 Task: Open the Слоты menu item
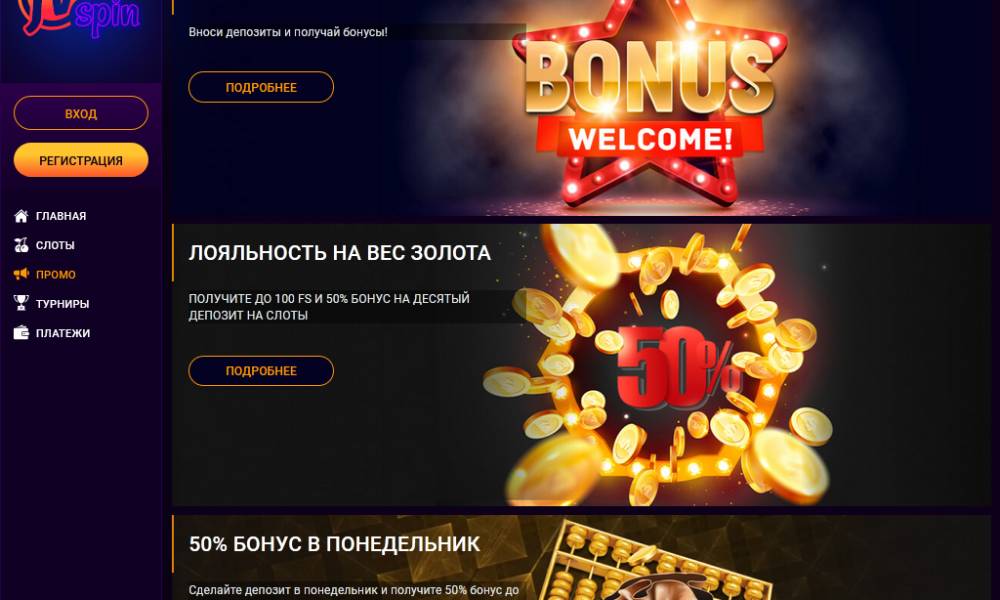pyautogui.click(x=55, y=245)
